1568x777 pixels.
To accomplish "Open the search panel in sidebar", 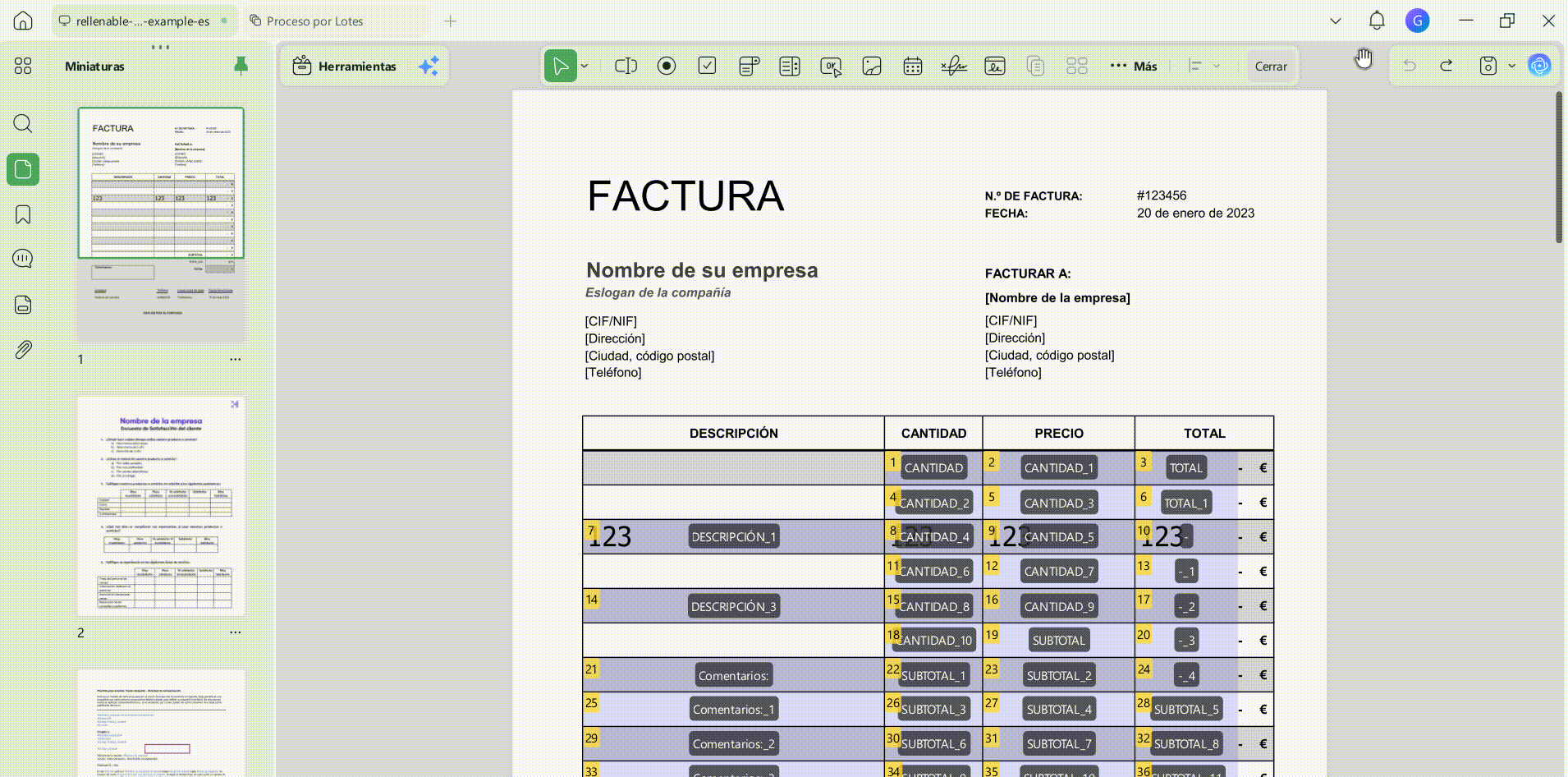I will [23, 124].
